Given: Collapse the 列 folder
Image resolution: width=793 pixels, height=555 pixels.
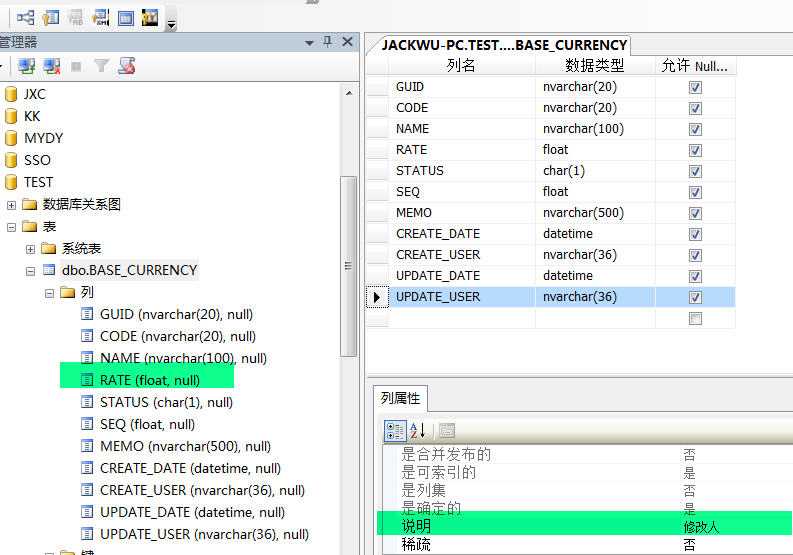Looking at the screenshot, I should click(x=49, y=293).
